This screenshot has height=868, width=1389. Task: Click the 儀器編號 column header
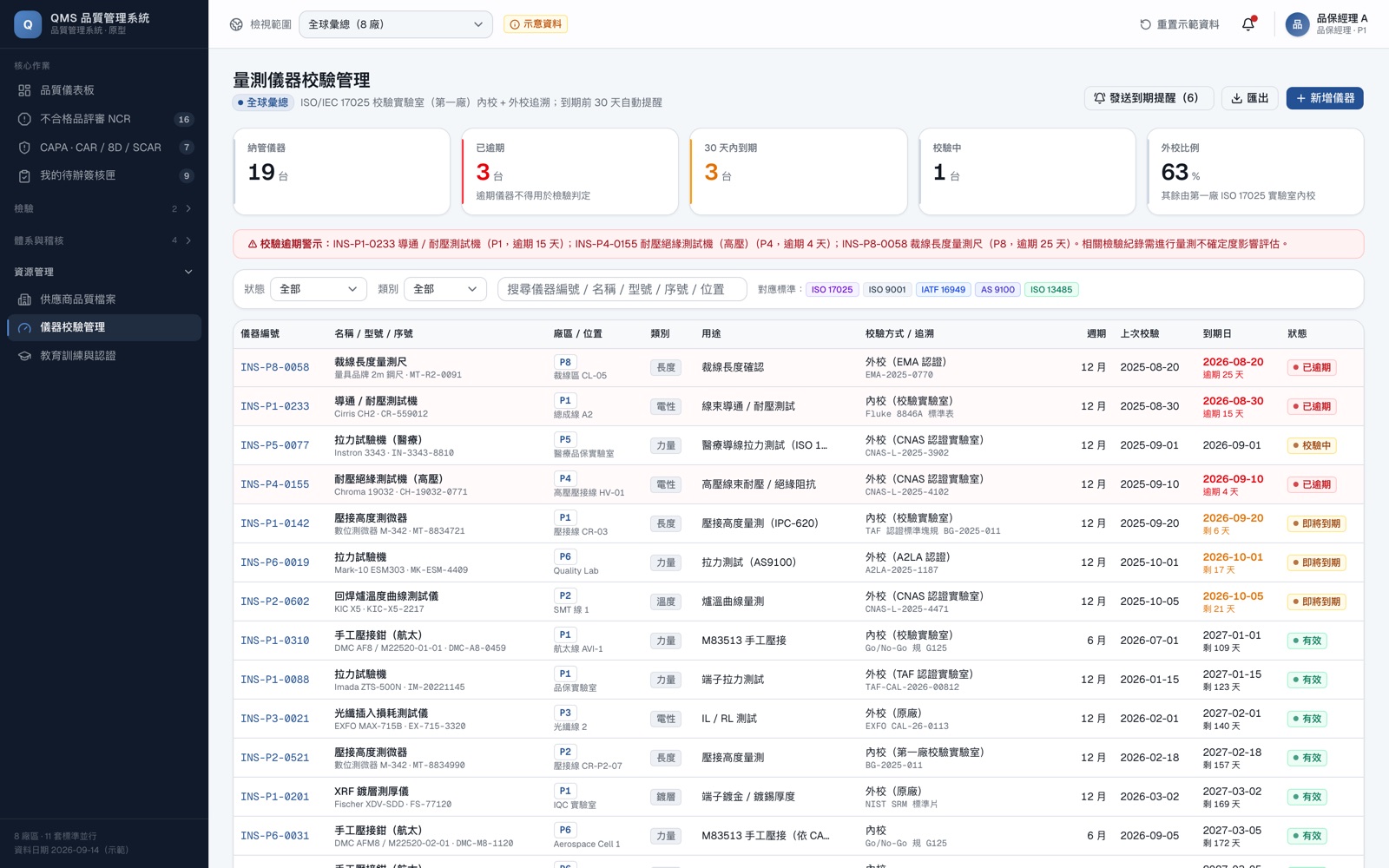(260, 333)
